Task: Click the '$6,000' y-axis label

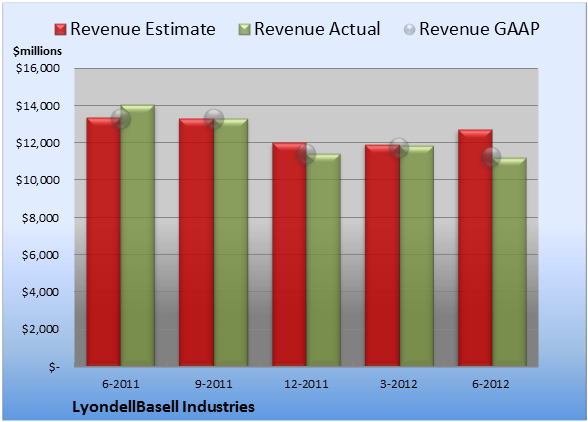Action: click(40, 255)
